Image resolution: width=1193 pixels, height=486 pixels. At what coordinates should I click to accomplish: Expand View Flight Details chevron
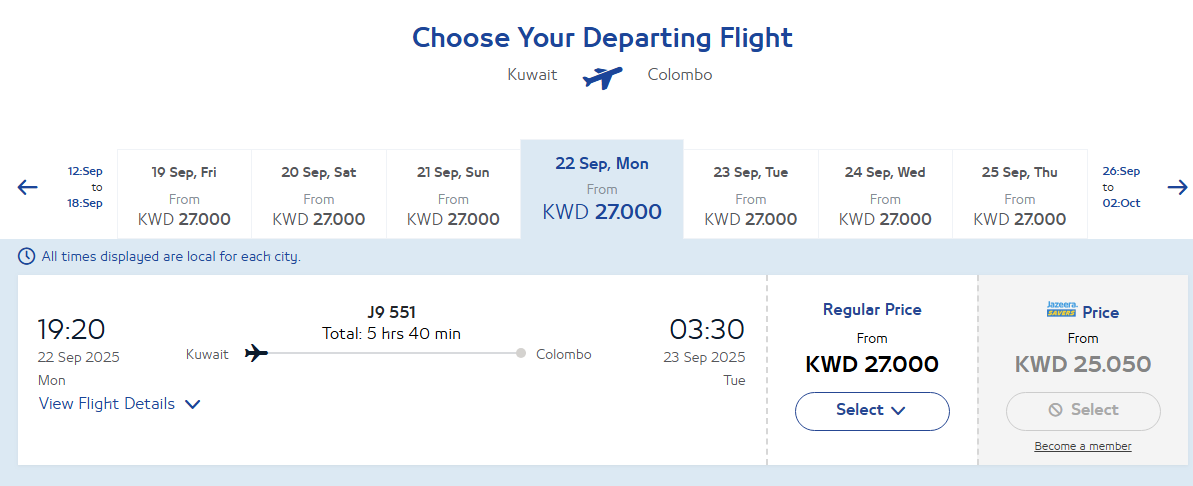click(193, 405)
